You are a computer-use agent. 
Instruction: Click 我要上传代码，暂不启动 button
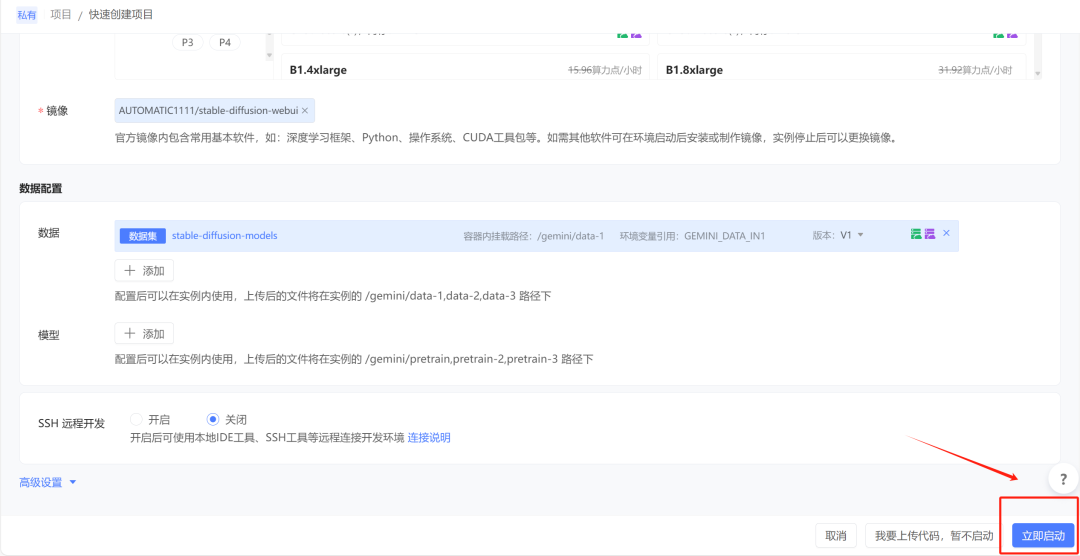tap(934, 535)
